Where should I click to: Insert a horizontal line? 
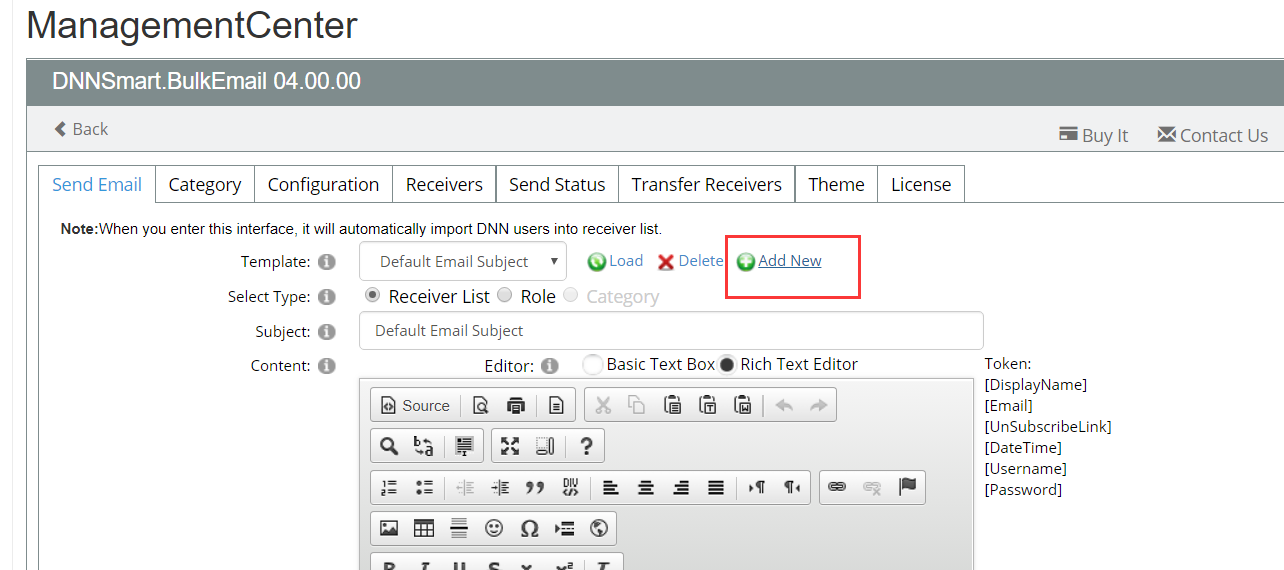(x=459, y=528)
